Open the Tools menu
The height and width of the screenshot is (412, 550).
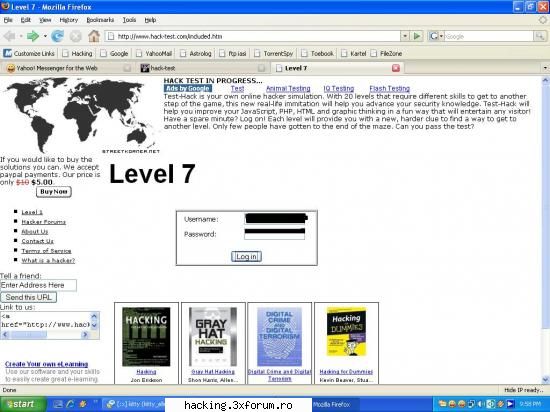[129, 20]
